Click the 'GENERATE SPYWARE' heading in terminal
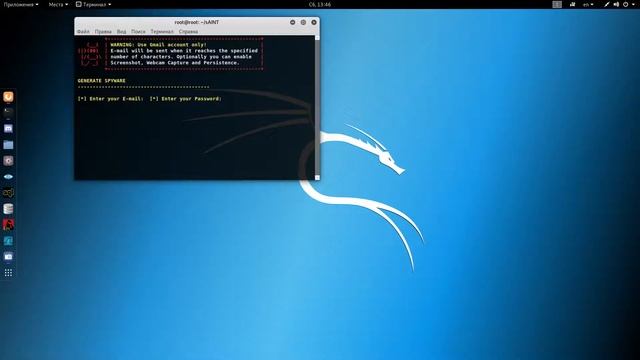 click(x=102, y=81)
